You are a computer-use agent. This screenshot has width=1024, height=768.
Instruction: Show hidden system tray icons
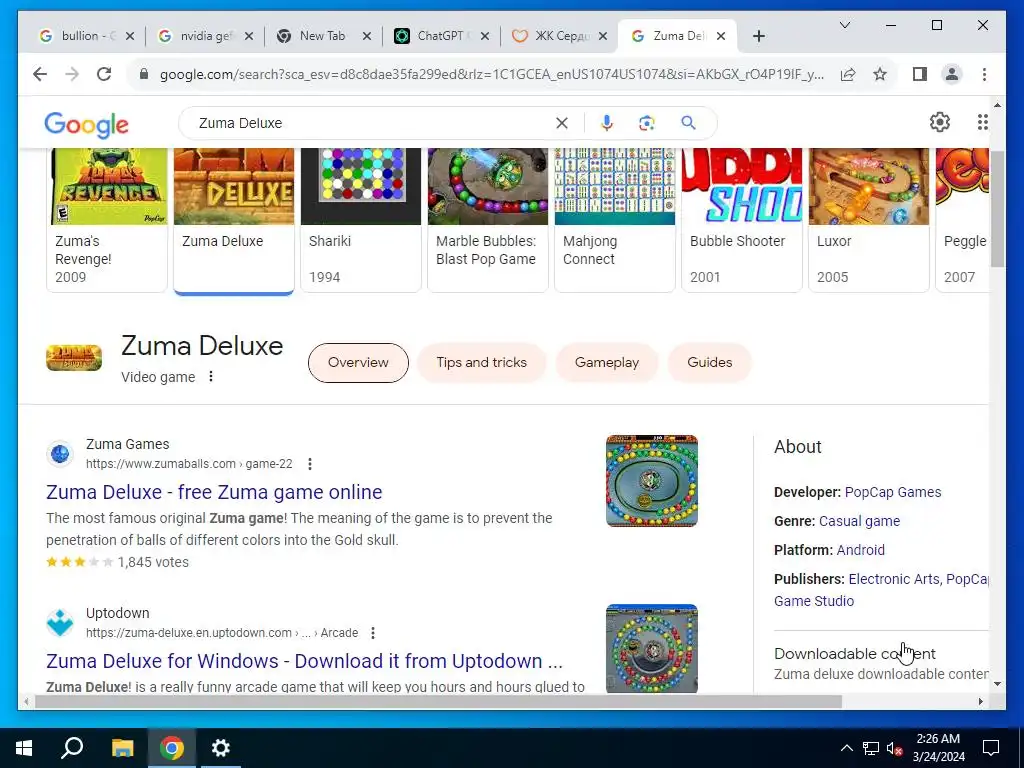pyautogui.click(x=846, y=748)
